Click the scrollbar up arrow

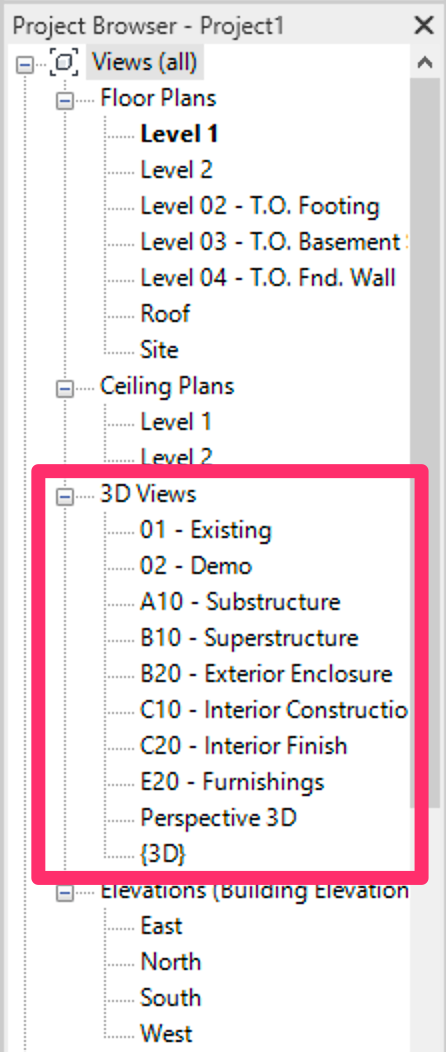424,62
